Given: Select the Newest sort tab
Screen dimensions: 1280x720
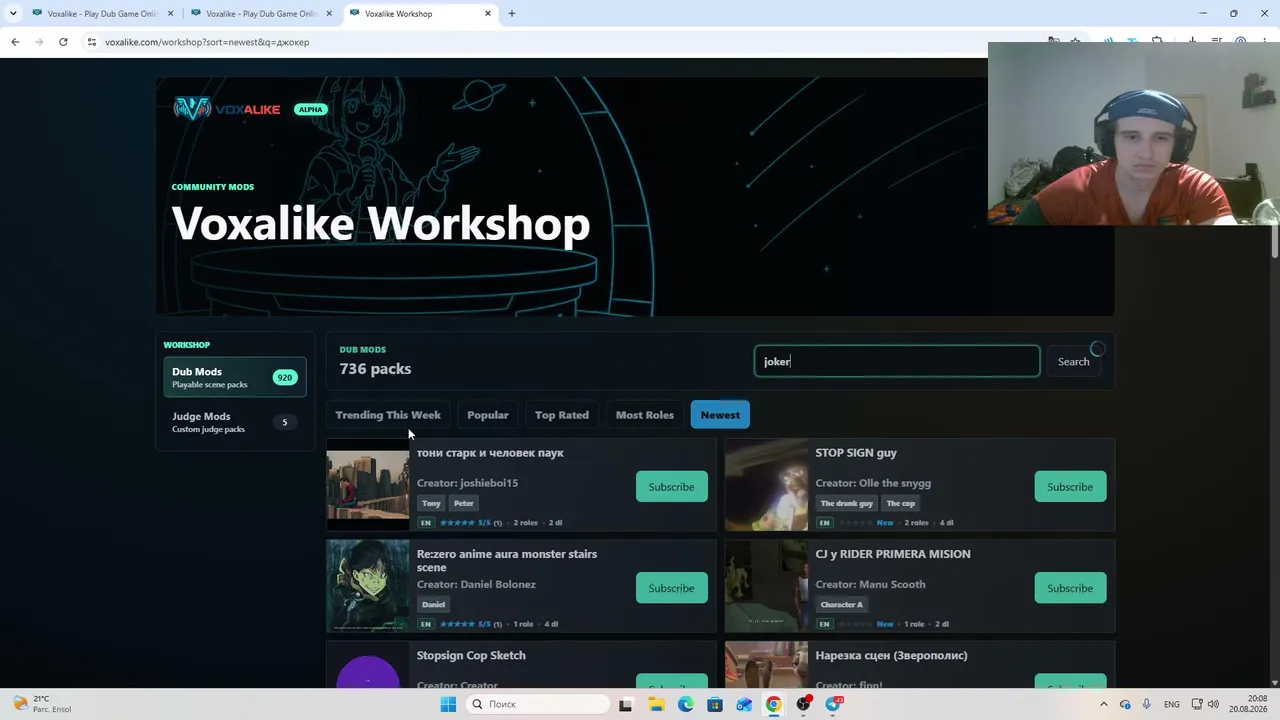Looking at the screenshot, I should [720, 415].
